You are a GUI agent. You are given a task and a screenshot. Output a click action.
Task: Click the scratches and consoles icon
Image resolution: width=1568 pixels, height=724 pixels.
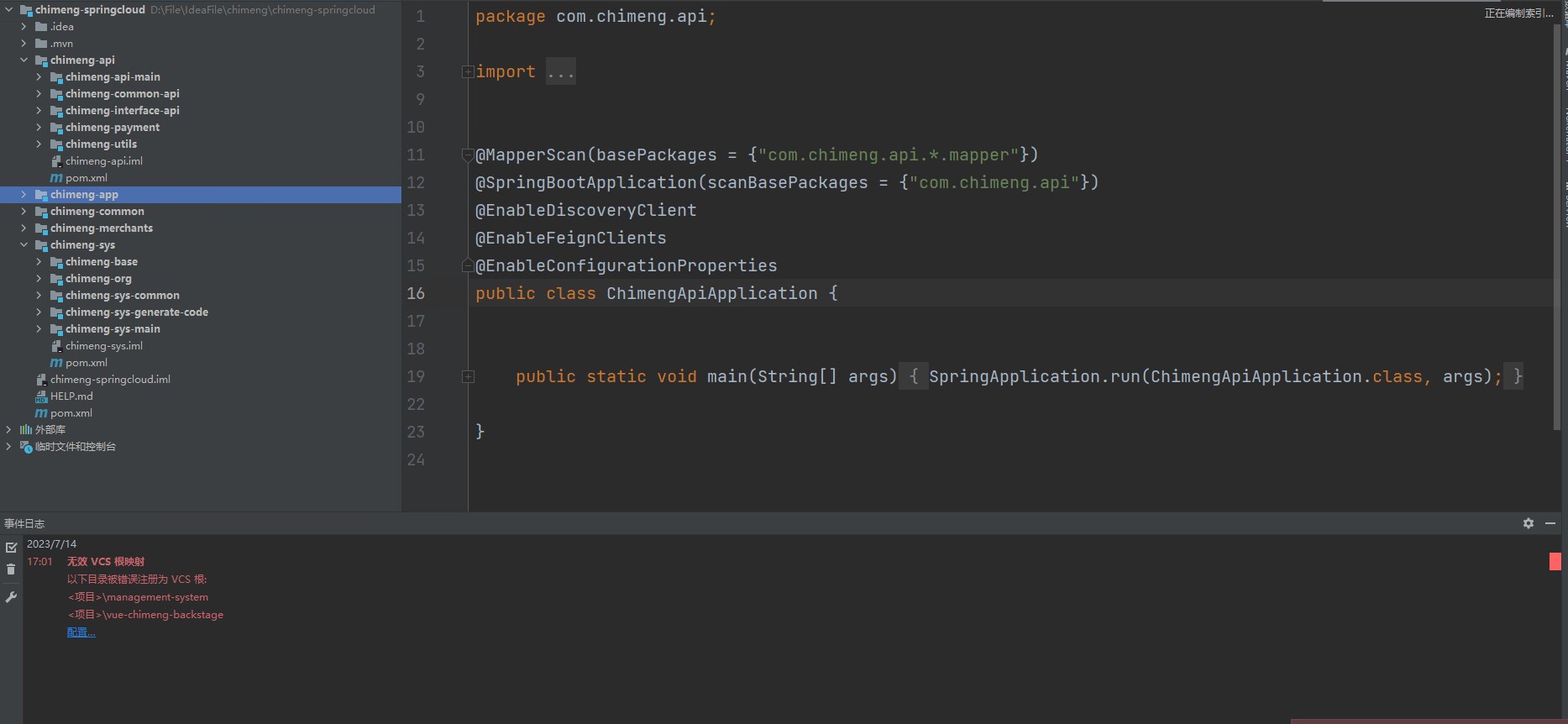26,447
